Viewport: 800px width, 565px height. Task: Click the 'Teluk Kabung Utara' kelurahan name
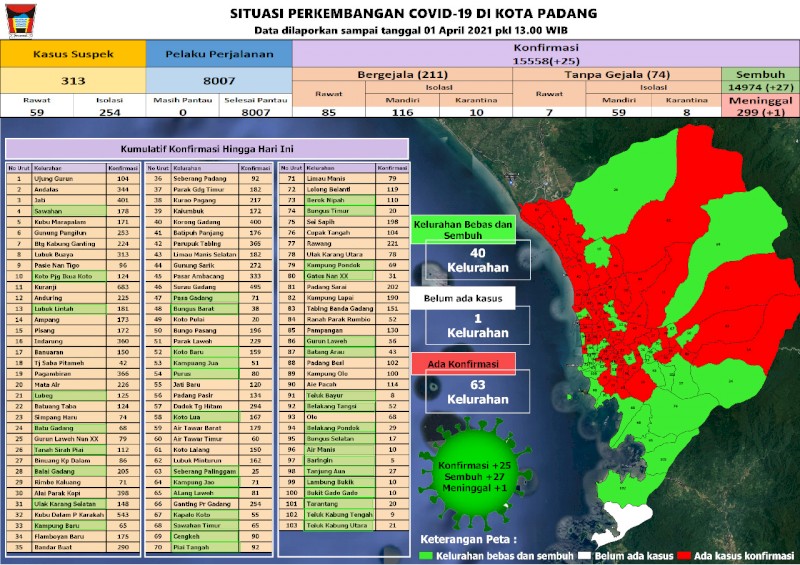(x=336, y=525)
